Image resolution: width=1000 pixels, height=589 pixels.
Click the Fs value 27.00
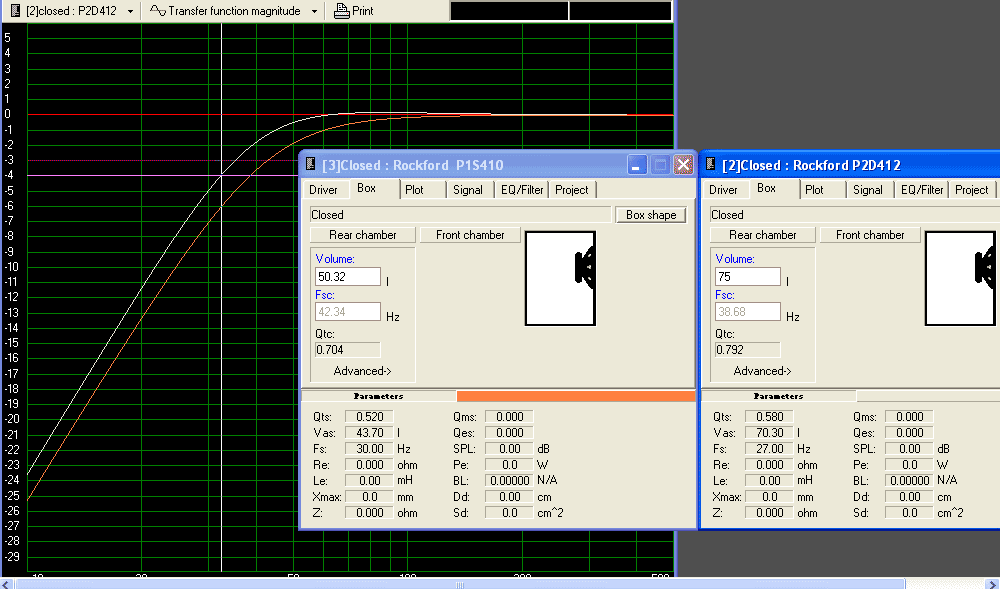tap(769, 449)
